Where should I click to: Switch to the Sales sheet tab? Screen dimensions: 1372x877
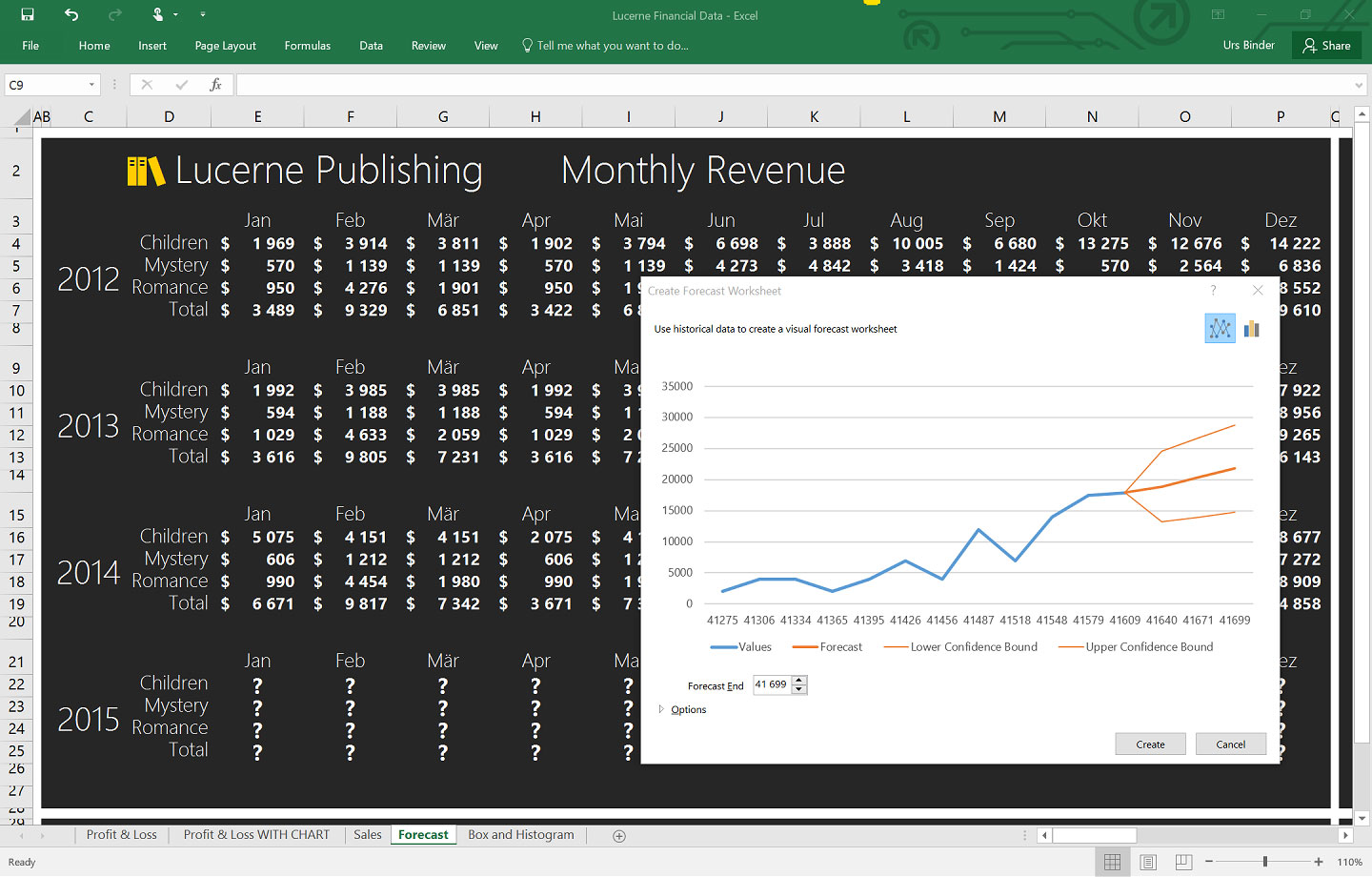[367, 835]
